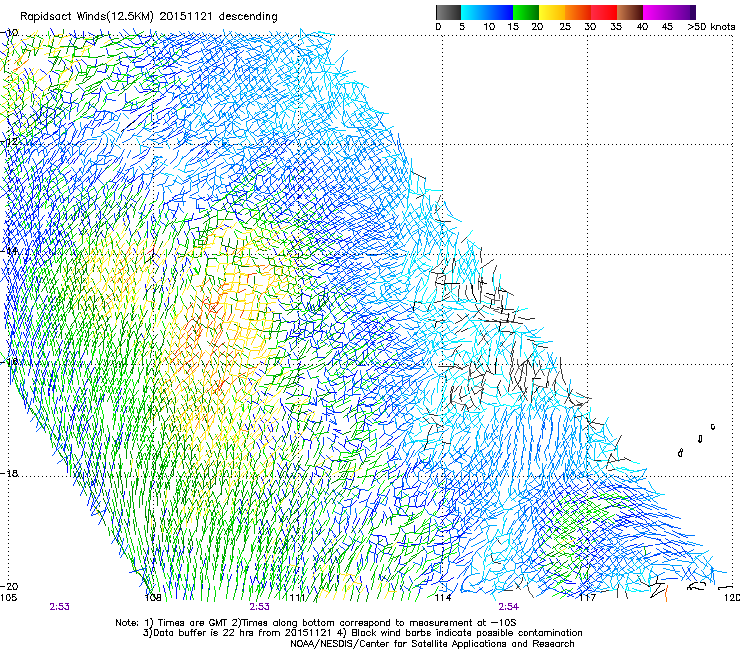The image size is (740, 650).
Task: Click the 'Times are GMT' note line
Action: [x=316, y=623]
